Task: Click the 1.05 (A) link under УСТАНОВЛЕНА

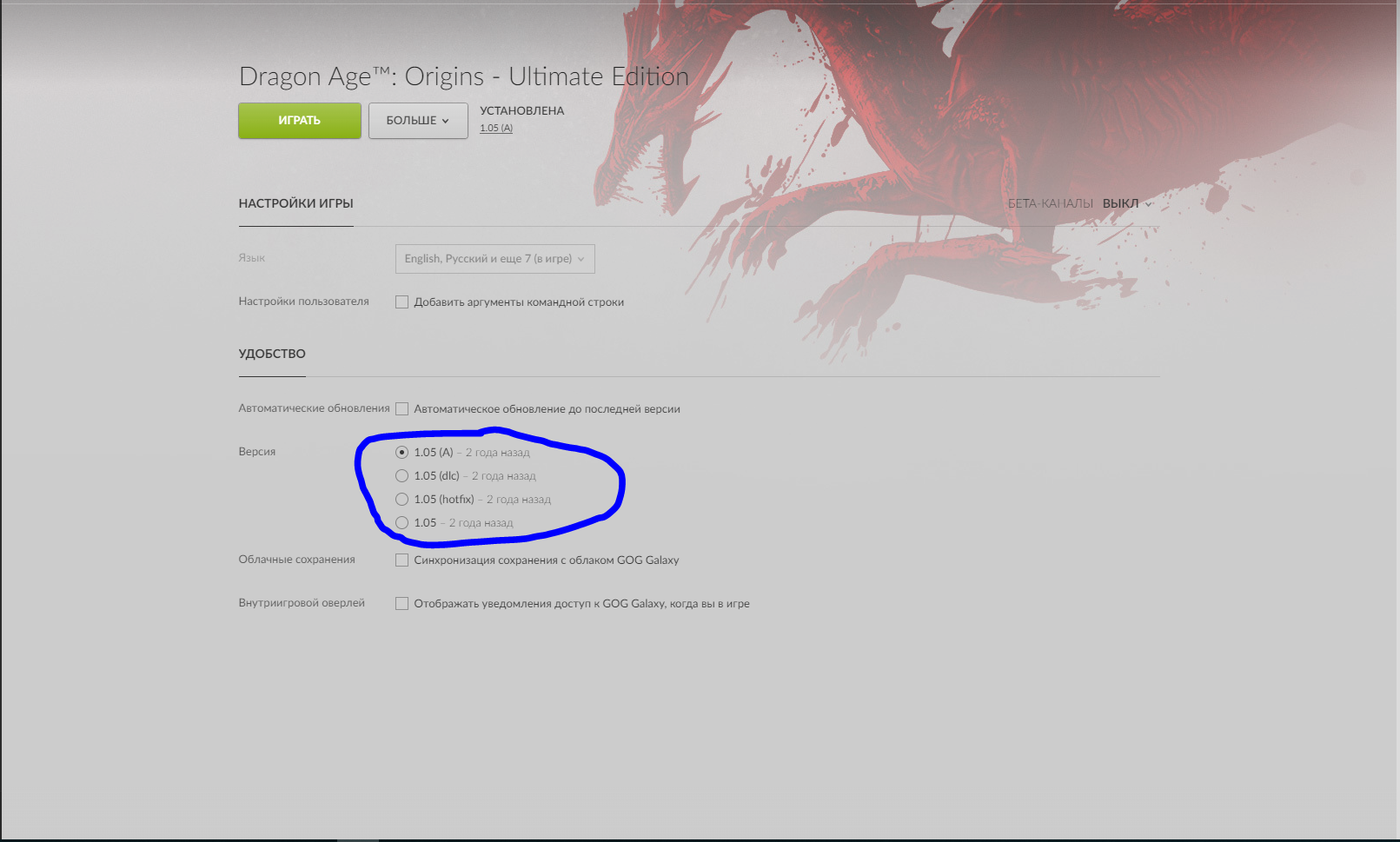Action: tap(496, 129)
